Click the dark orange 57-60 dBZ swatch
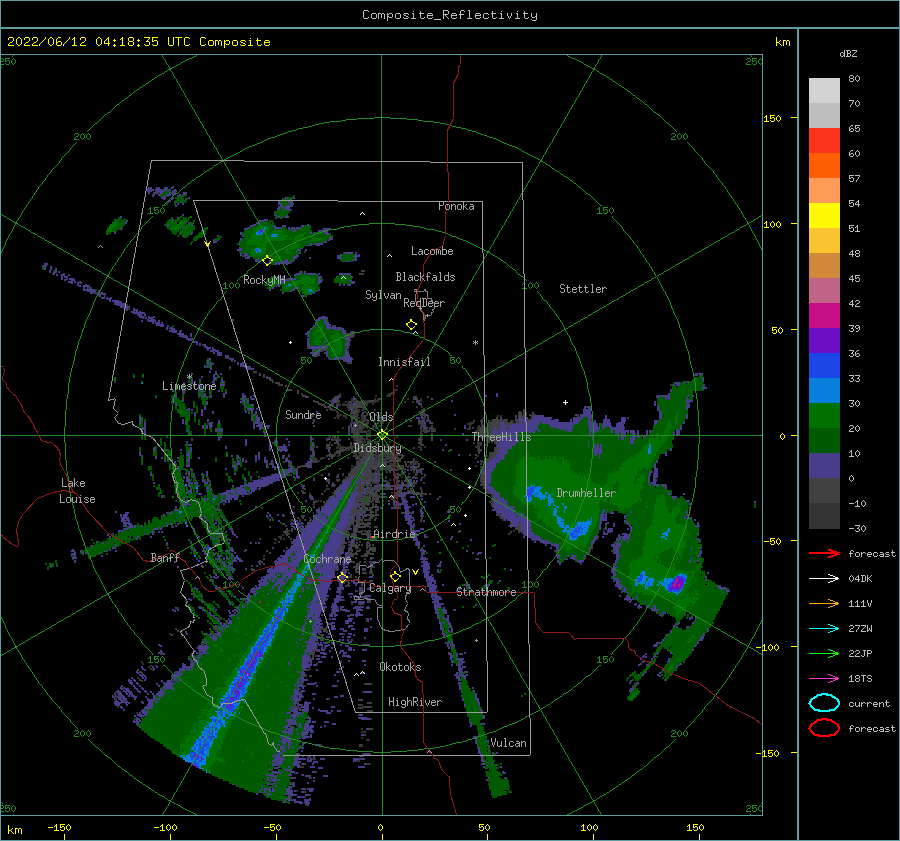 point(824,165)
